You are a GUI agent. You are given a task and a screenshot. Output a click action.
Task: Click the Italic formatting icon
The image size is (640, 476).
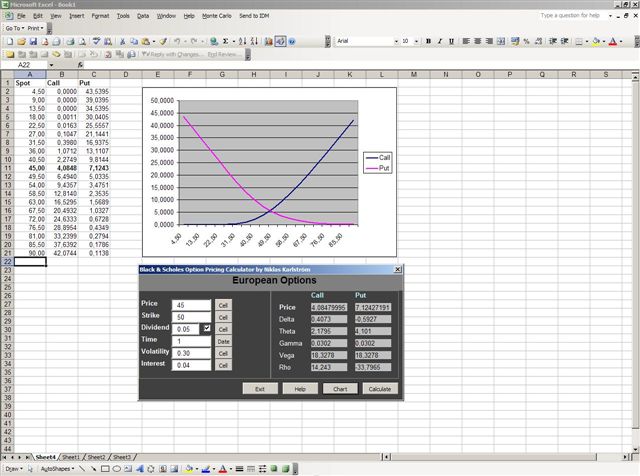point(439,41)
